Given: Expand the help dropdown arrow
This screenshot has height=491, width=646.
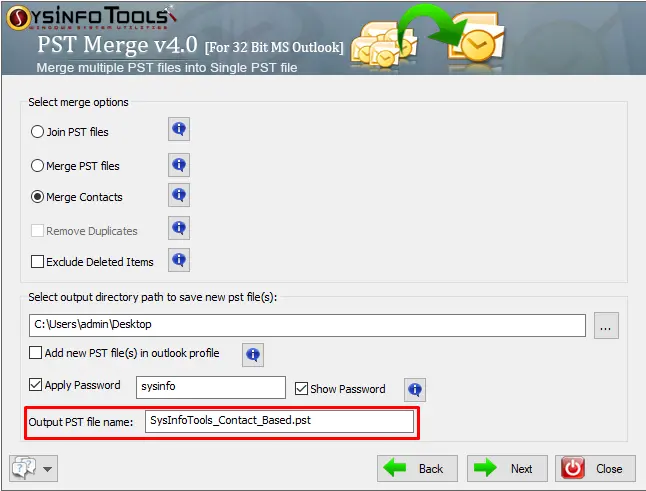Looking at the screenshot, I should click(x=48, y=469).
